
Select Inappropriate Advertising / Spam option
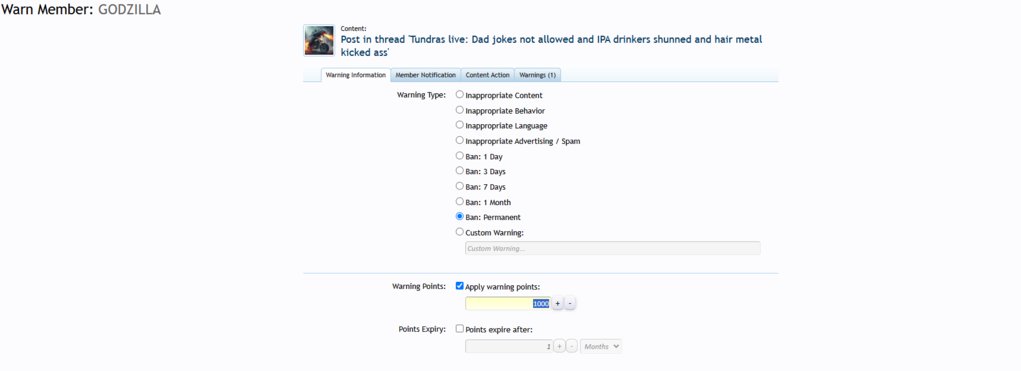click(x=460, y=140)
